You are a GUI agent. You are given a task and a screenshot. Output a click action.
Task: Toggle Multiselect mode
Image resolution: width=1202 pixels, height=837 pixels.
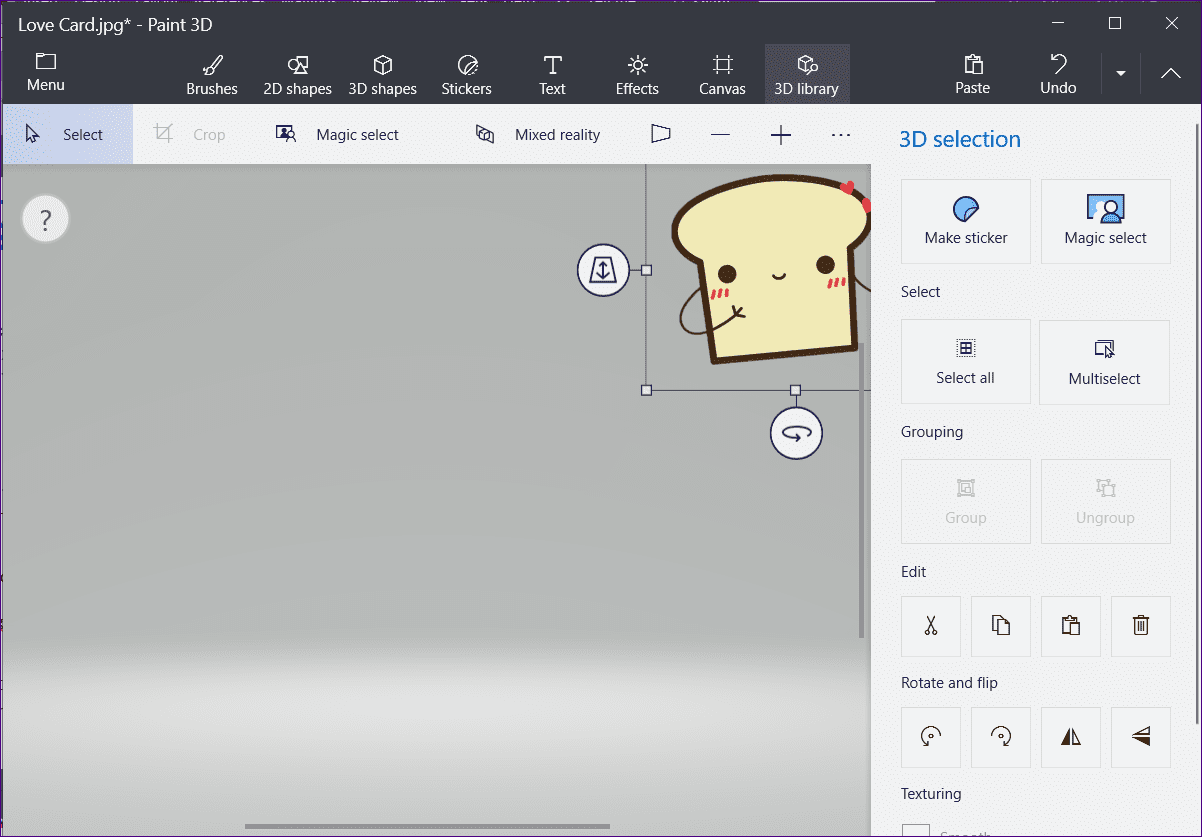coord(1105,362)
